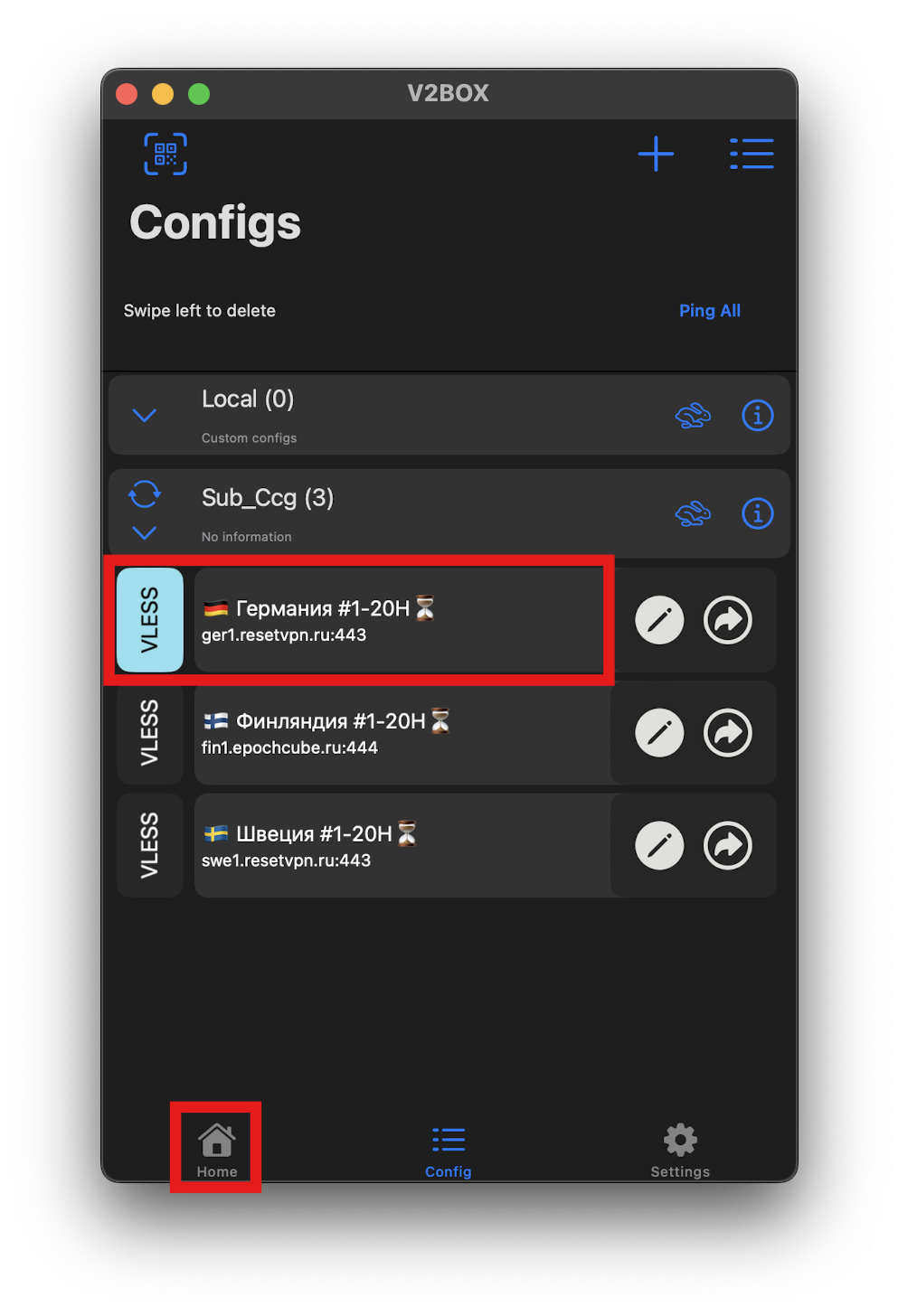Edit the Швеция #1-20H config
898x1316 pixels.
[x=659, y=846]
